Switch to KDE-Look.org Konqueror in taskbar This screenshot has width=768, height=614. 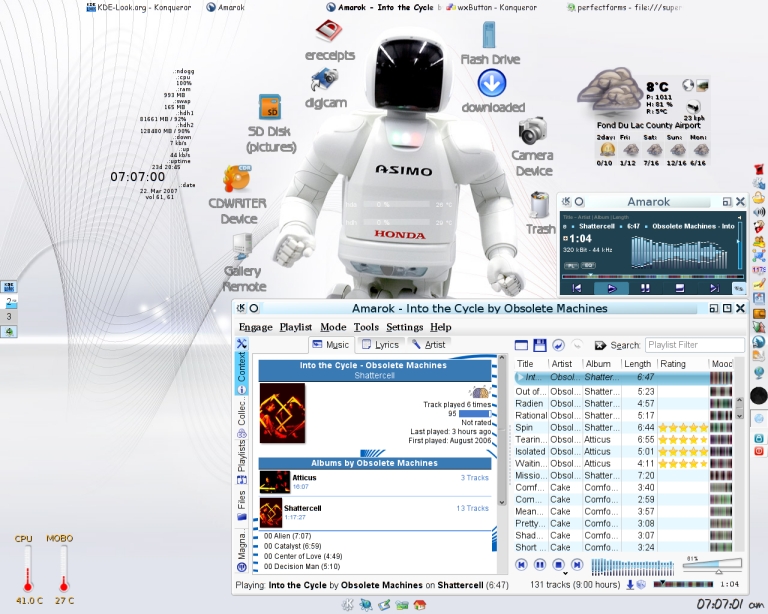point(139,7)
